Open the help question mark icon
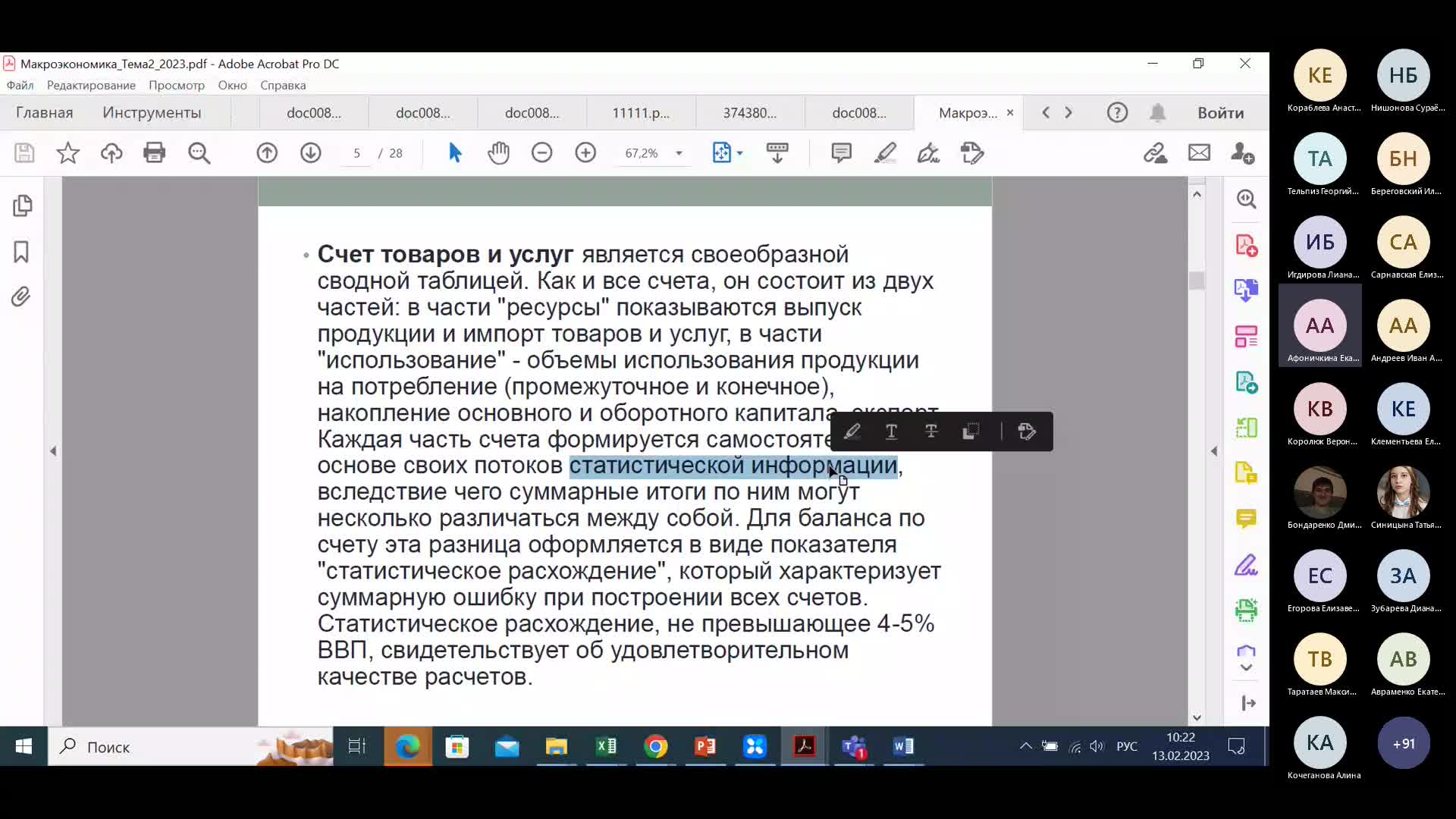 pos(1117,112)
